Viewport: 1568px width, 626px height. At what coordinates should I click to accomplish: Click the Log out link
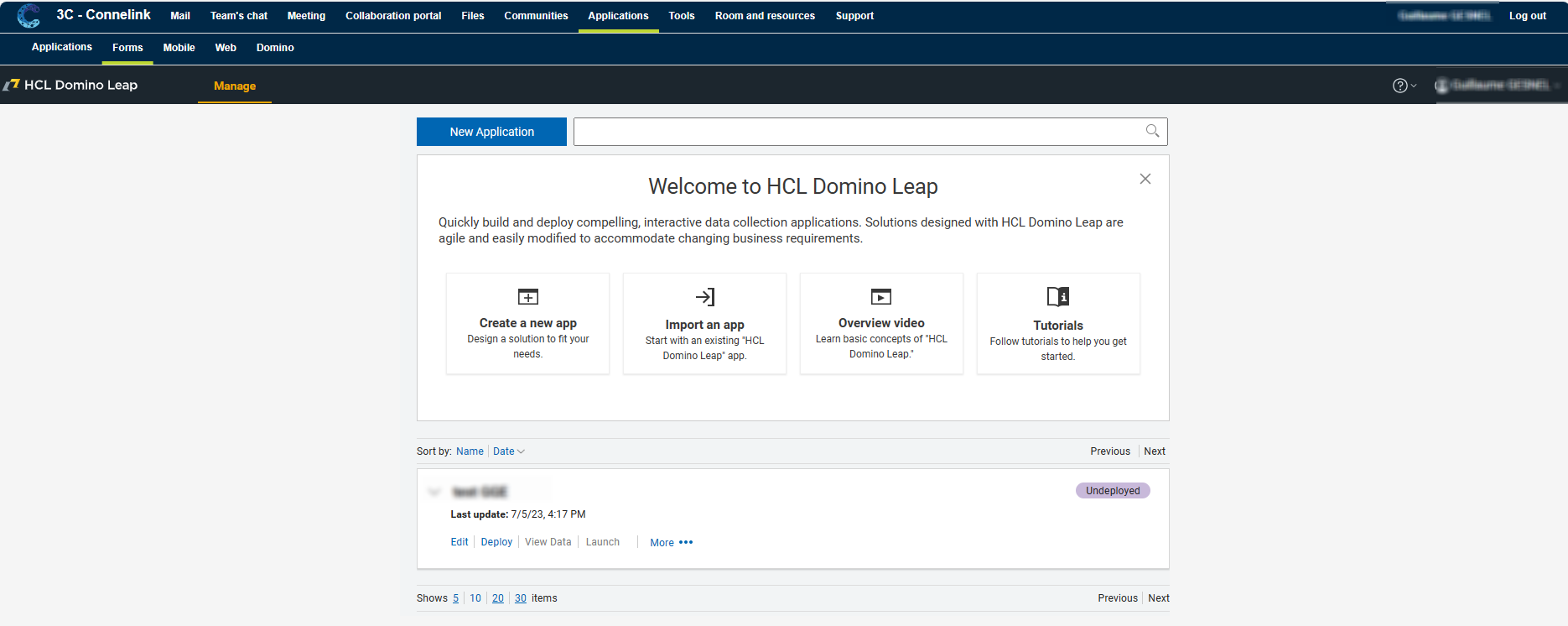[x=1528, y=16]
